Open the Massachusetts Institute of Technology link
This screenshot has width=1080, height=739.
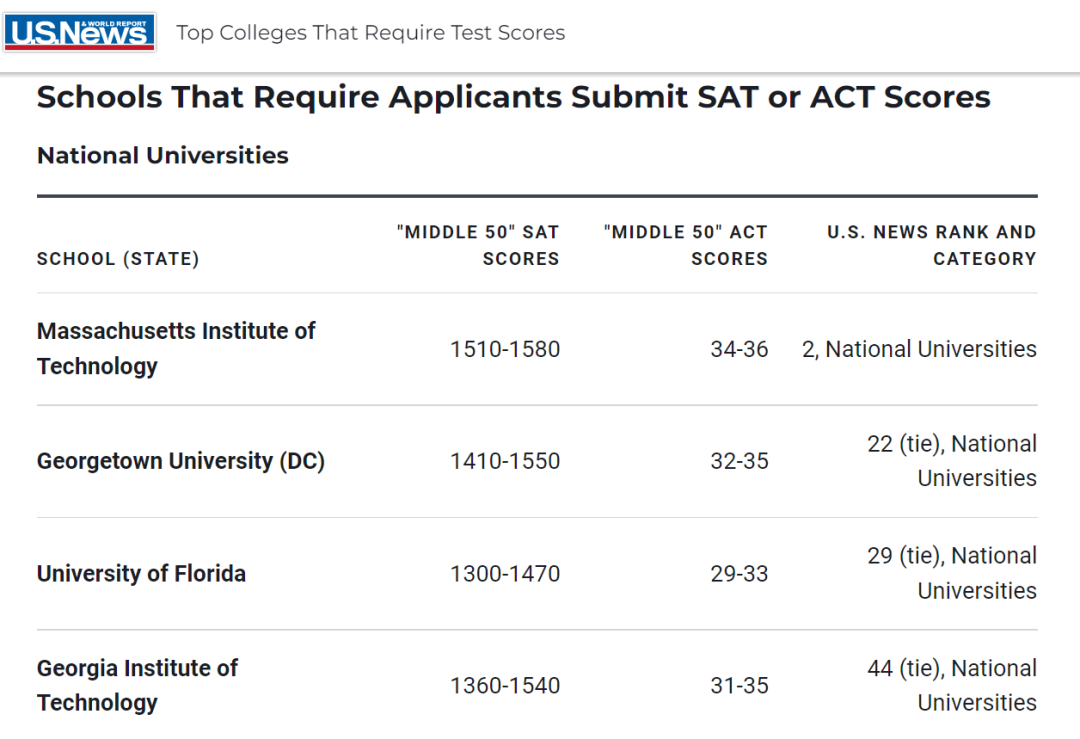pos(176,348)
